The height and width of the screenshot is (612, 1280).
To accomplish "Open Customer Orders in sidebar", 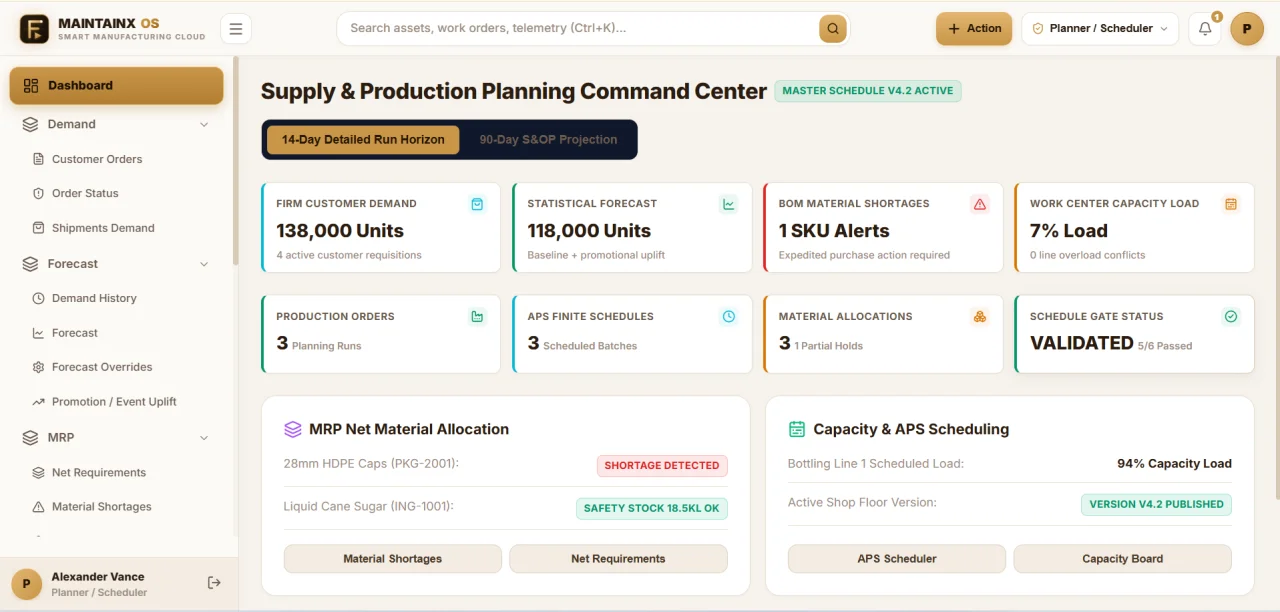I will click(97, 159).
